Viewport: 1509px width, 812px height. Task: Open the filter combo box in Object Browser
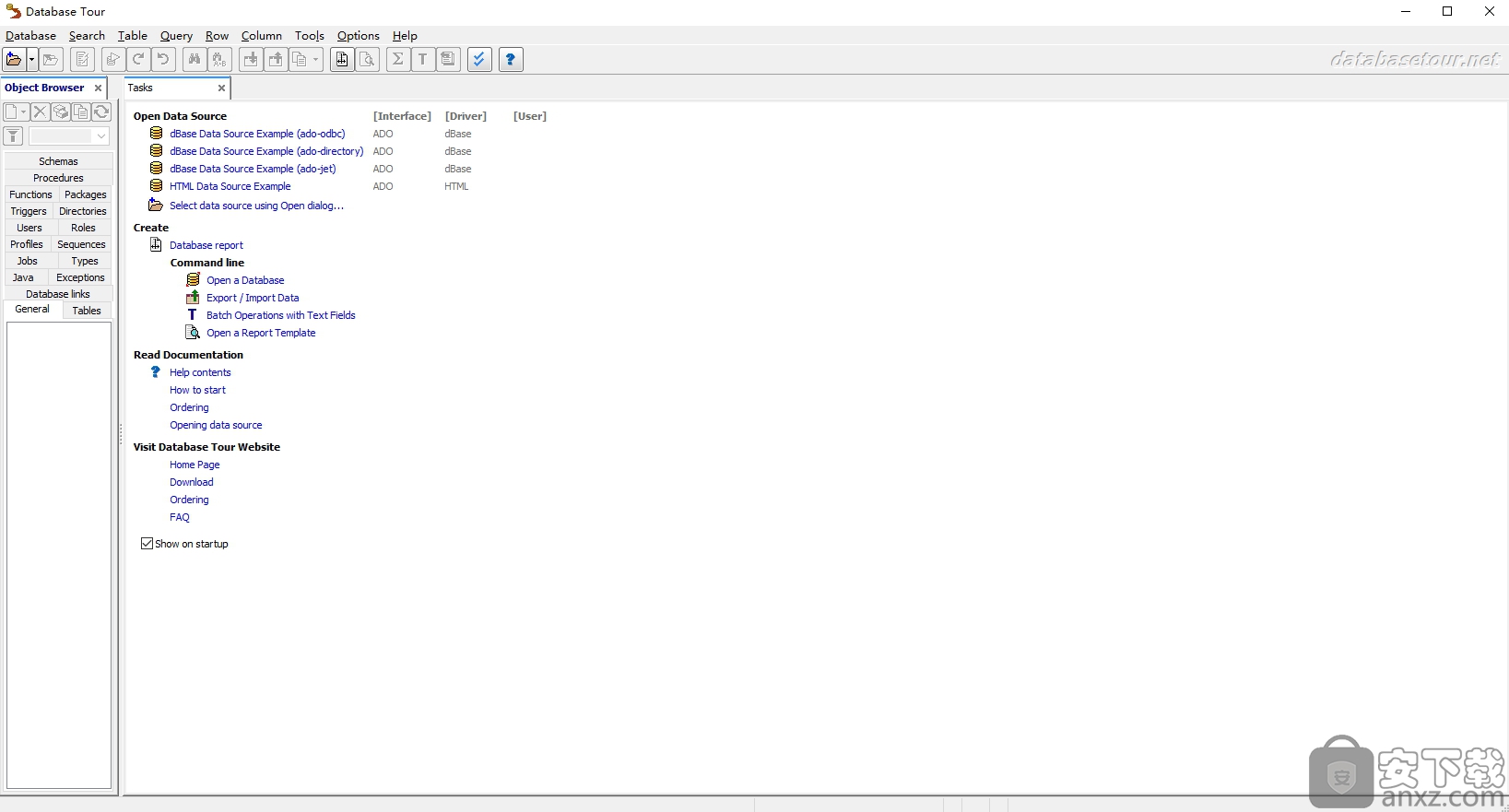pyautogui.click(x=69, y=136)
